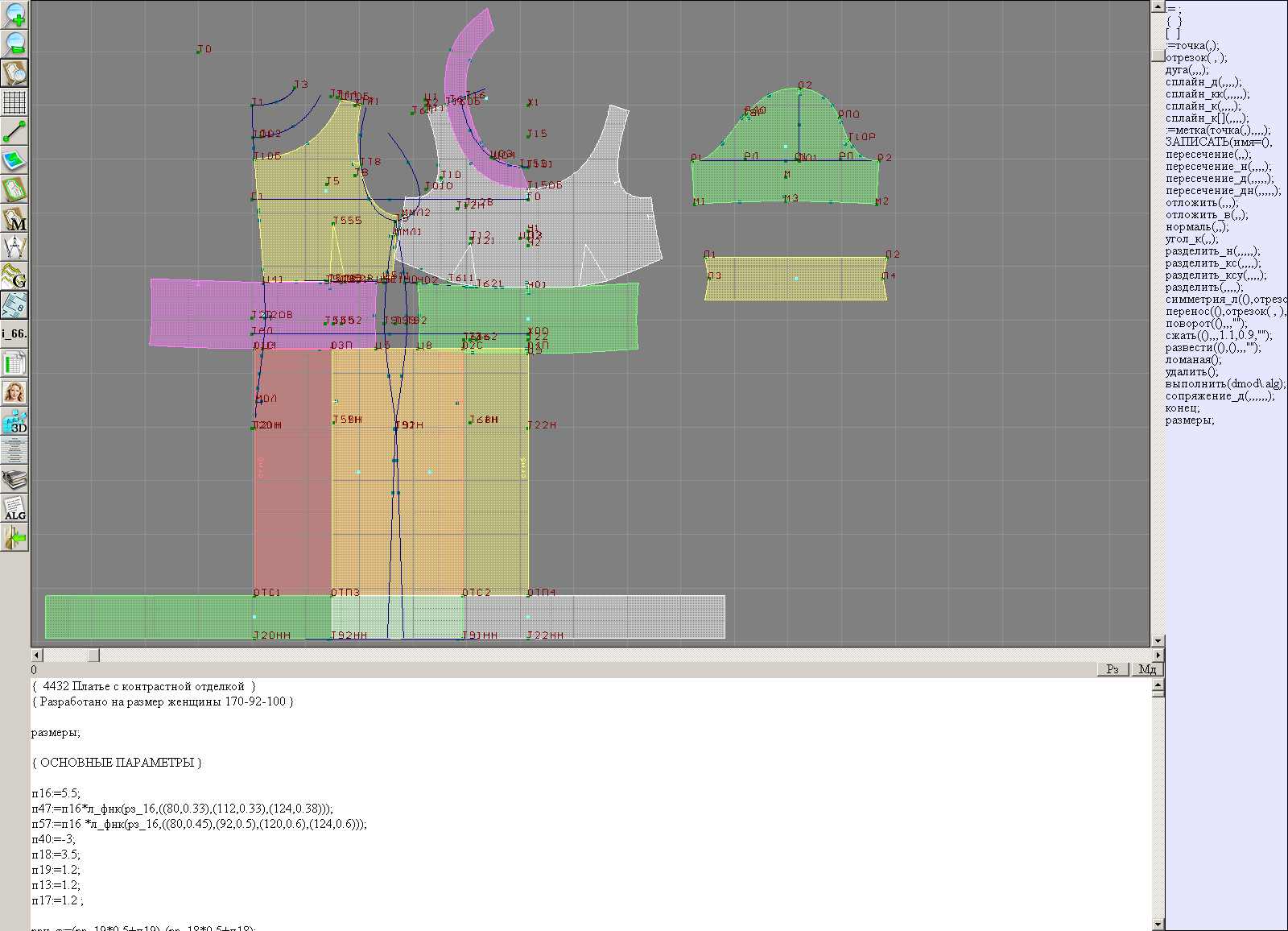The width and height of the screenshot is (1288, 931).
Task: Click the zoom in magnifier tool
Action: [x=14, y=14]
